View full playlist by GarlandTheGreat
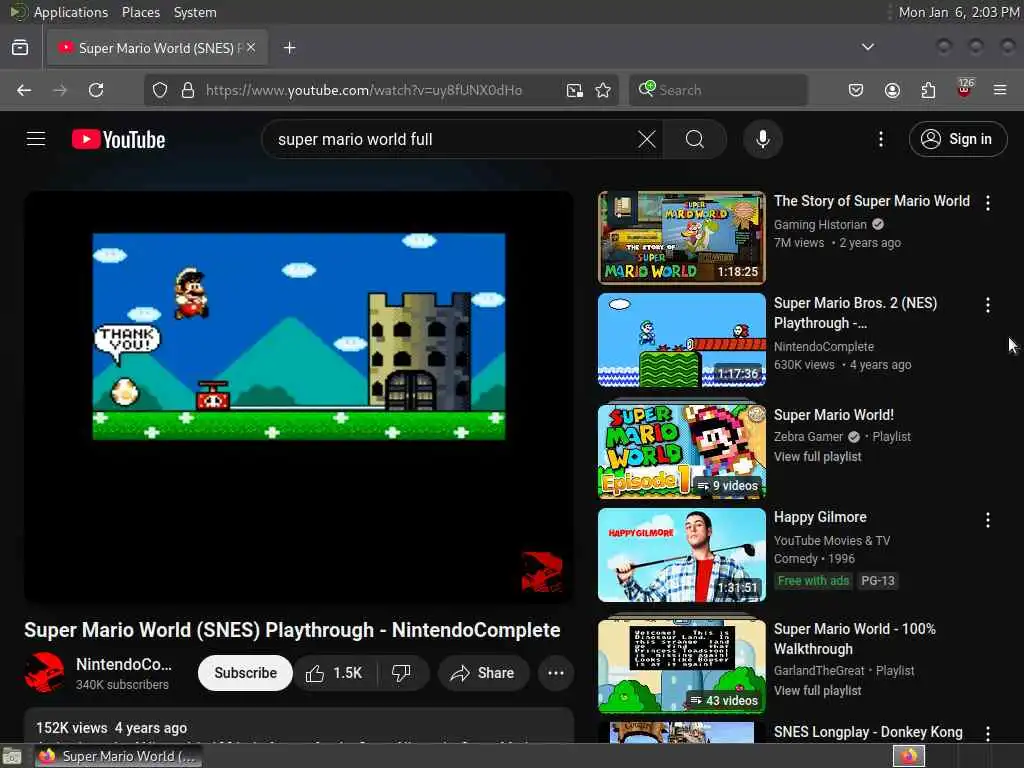This screenshot has width=1024, height=768. (x=818, y=691)
